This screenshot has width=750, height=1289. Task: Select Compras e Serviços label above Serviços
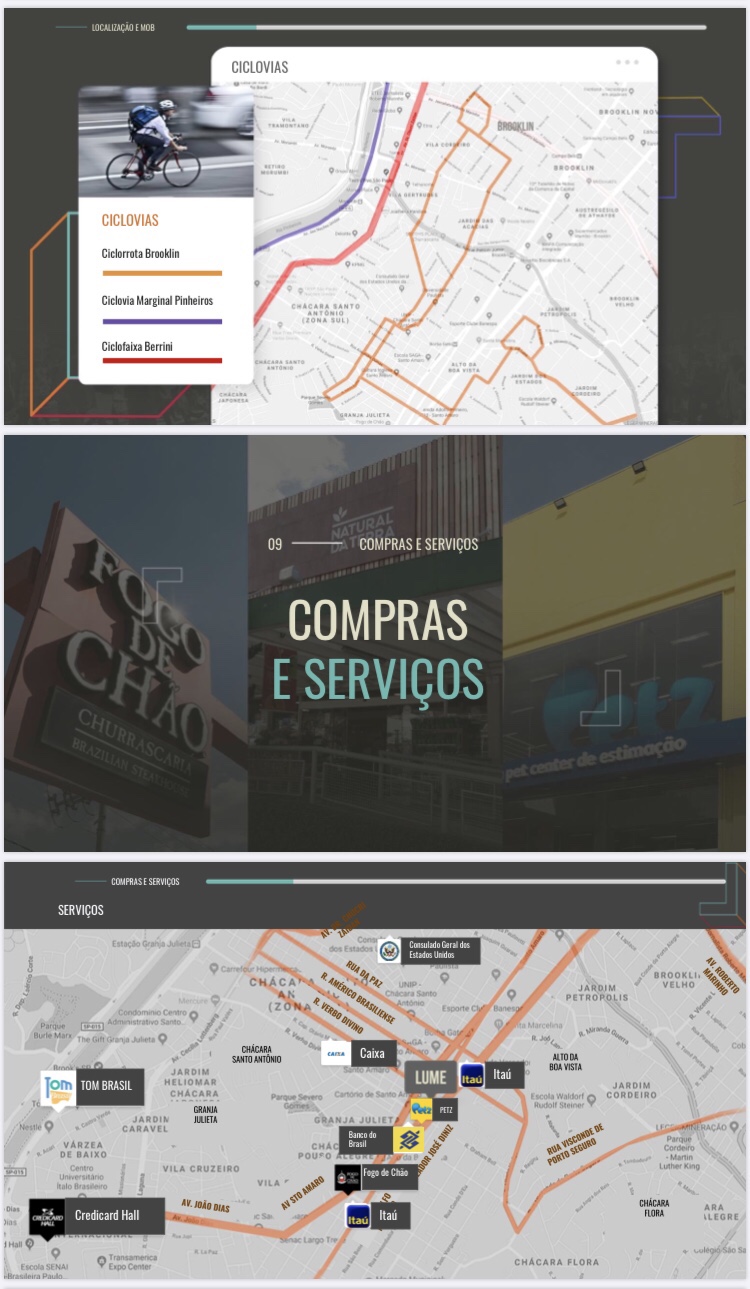click(145, 881)
